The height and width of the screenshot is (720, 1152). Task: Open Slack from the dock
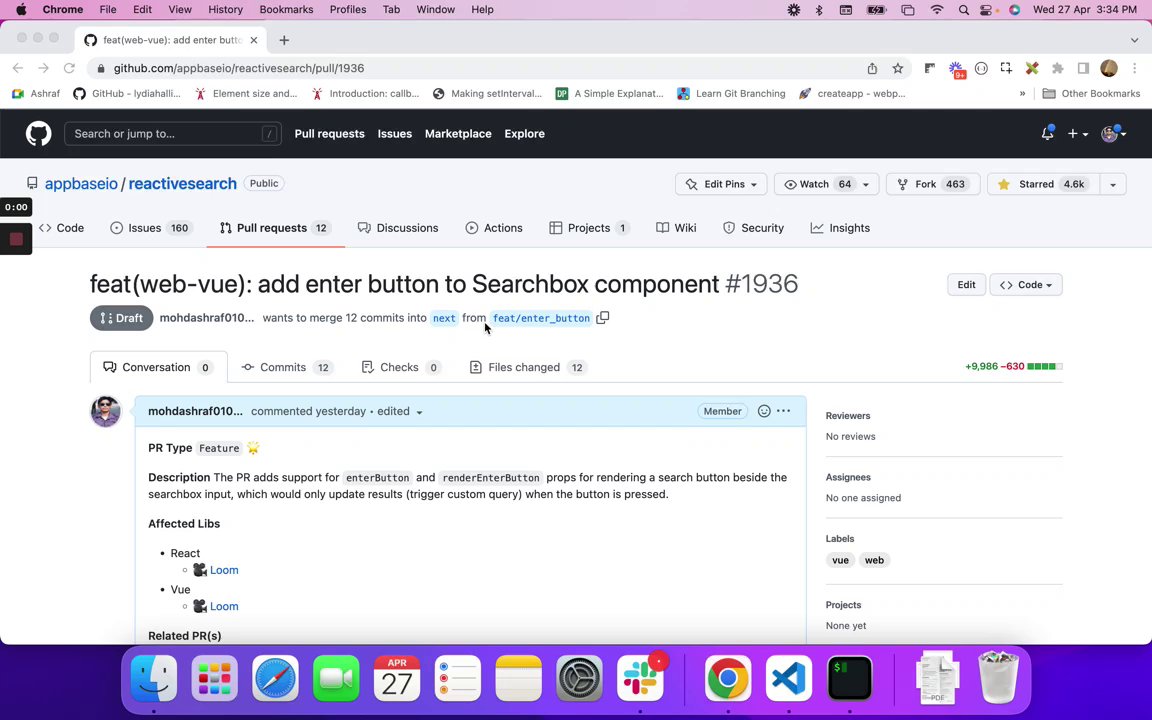coord(640,678)
